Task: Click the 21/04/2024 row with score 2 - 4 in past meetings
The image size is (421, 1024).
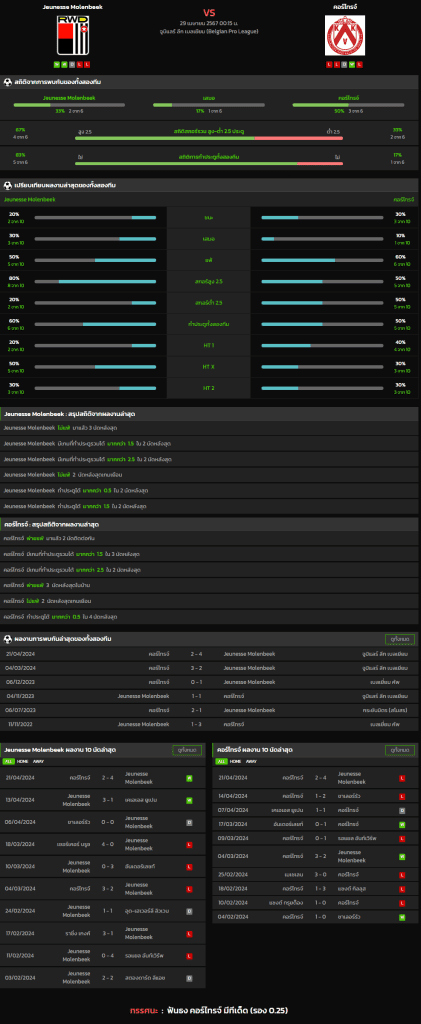Action: tap(210, 654)
